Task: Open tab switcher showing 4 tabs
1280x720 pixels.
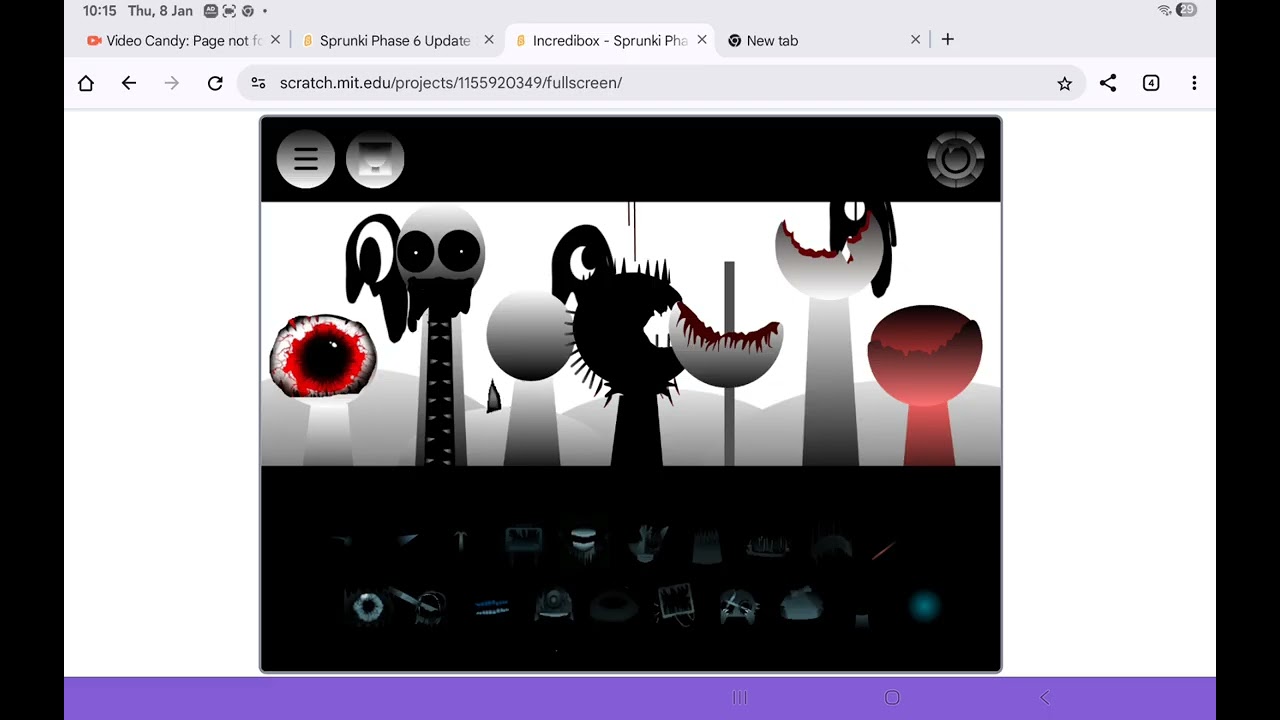Action: (1151, 83)
